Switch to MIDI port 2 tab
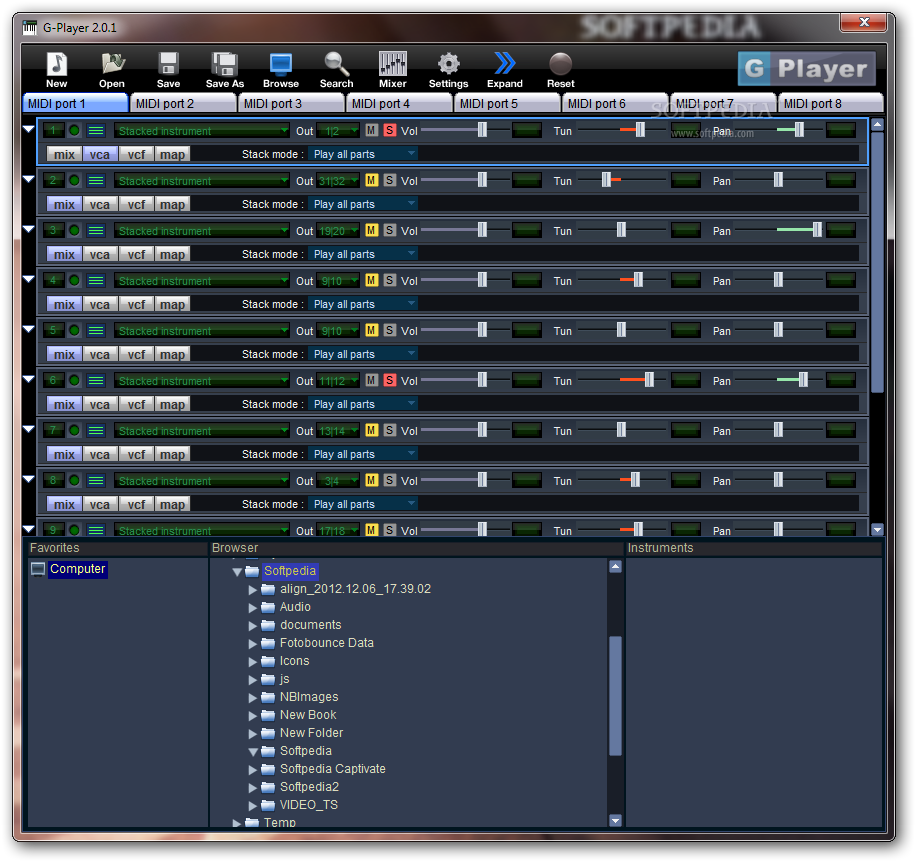The width and height of the screenshot is (916, 862). (183, 103)
